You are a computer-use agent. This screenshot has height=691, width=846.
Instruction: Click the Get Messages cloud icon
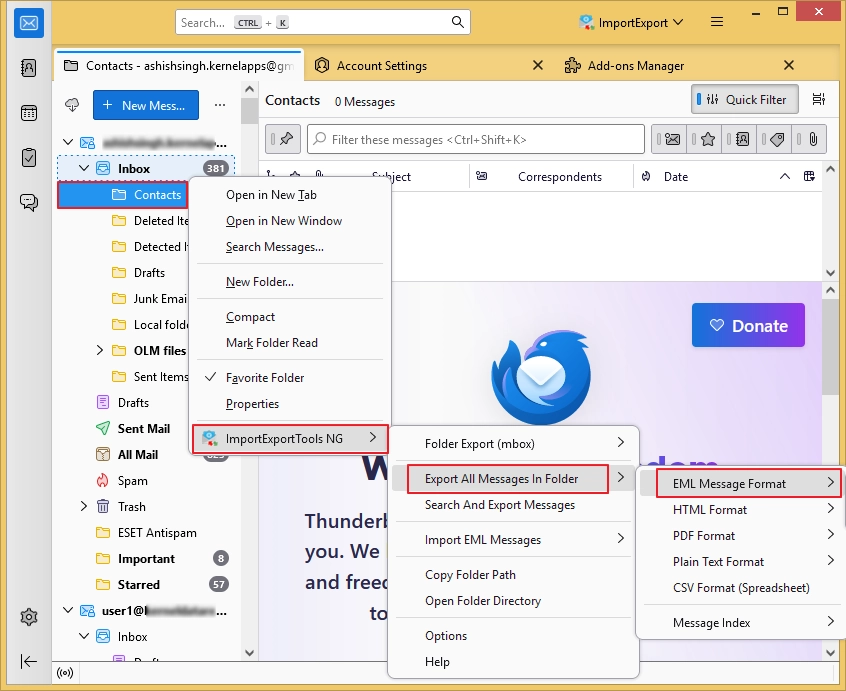(x=72, y=105)
